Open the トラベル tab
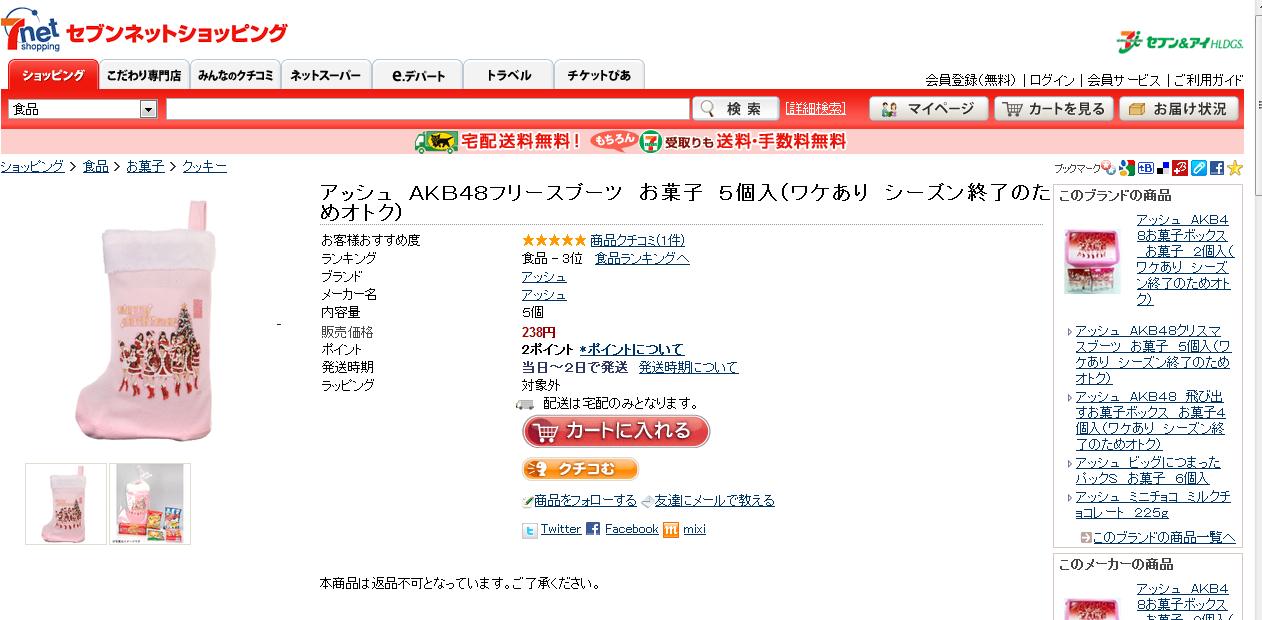 tap(509, 75)
